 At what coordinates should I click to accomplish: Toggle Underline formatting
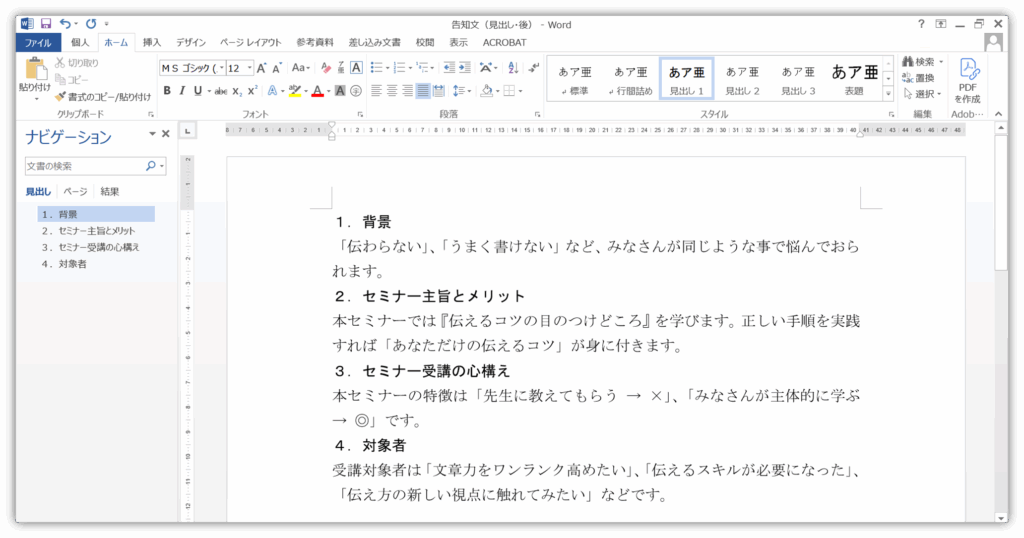coord(197,91)
